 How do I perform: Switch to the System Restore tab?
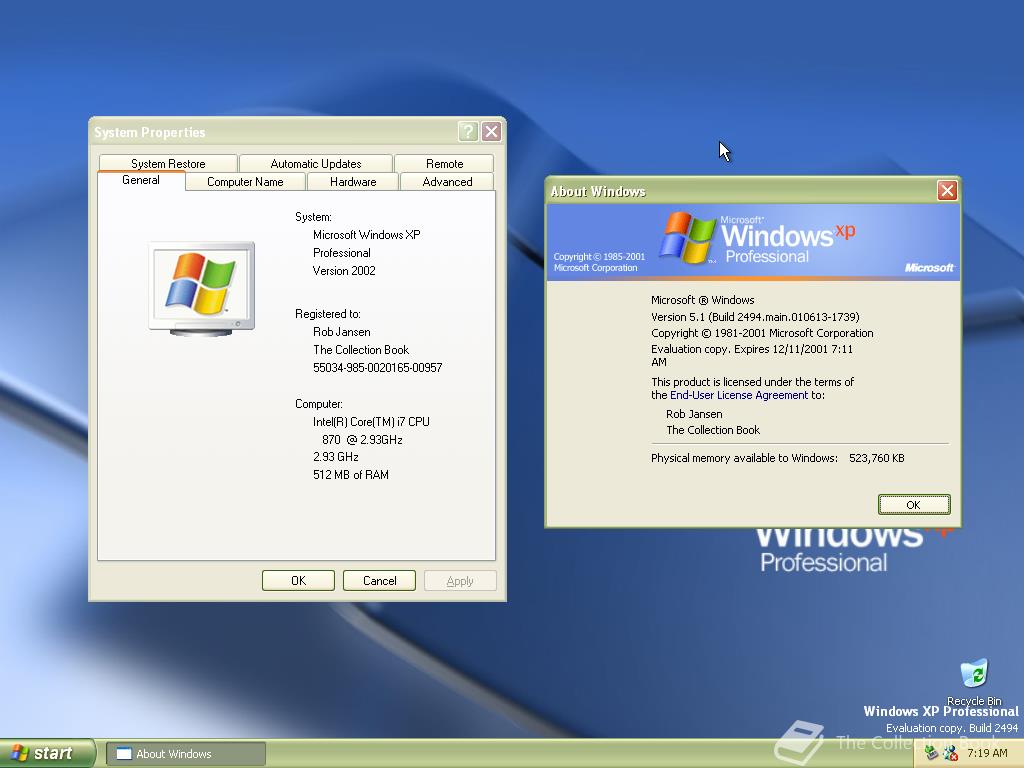[x=168, y=163]
